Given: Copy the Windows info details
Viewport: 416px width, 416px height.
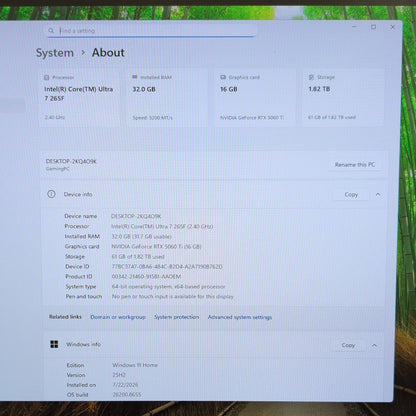Looking at the screenshot, I should [348, 345].
